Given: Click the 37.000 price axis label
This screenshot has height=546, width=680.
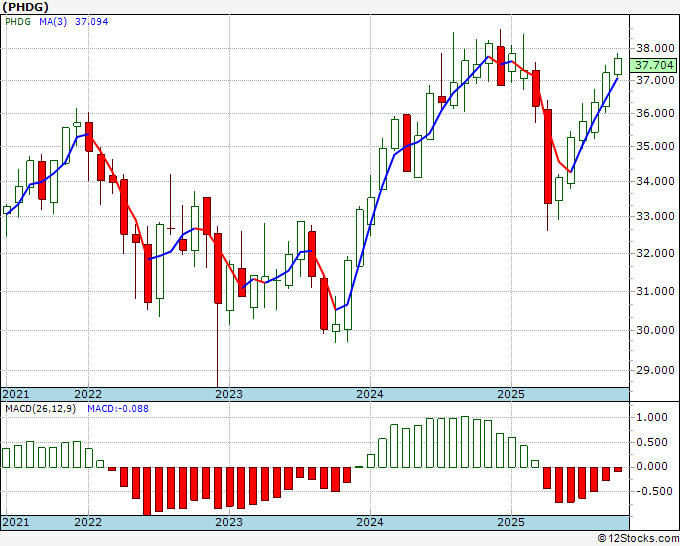Looking at the screenshot, I should click(x=655, y=80).
